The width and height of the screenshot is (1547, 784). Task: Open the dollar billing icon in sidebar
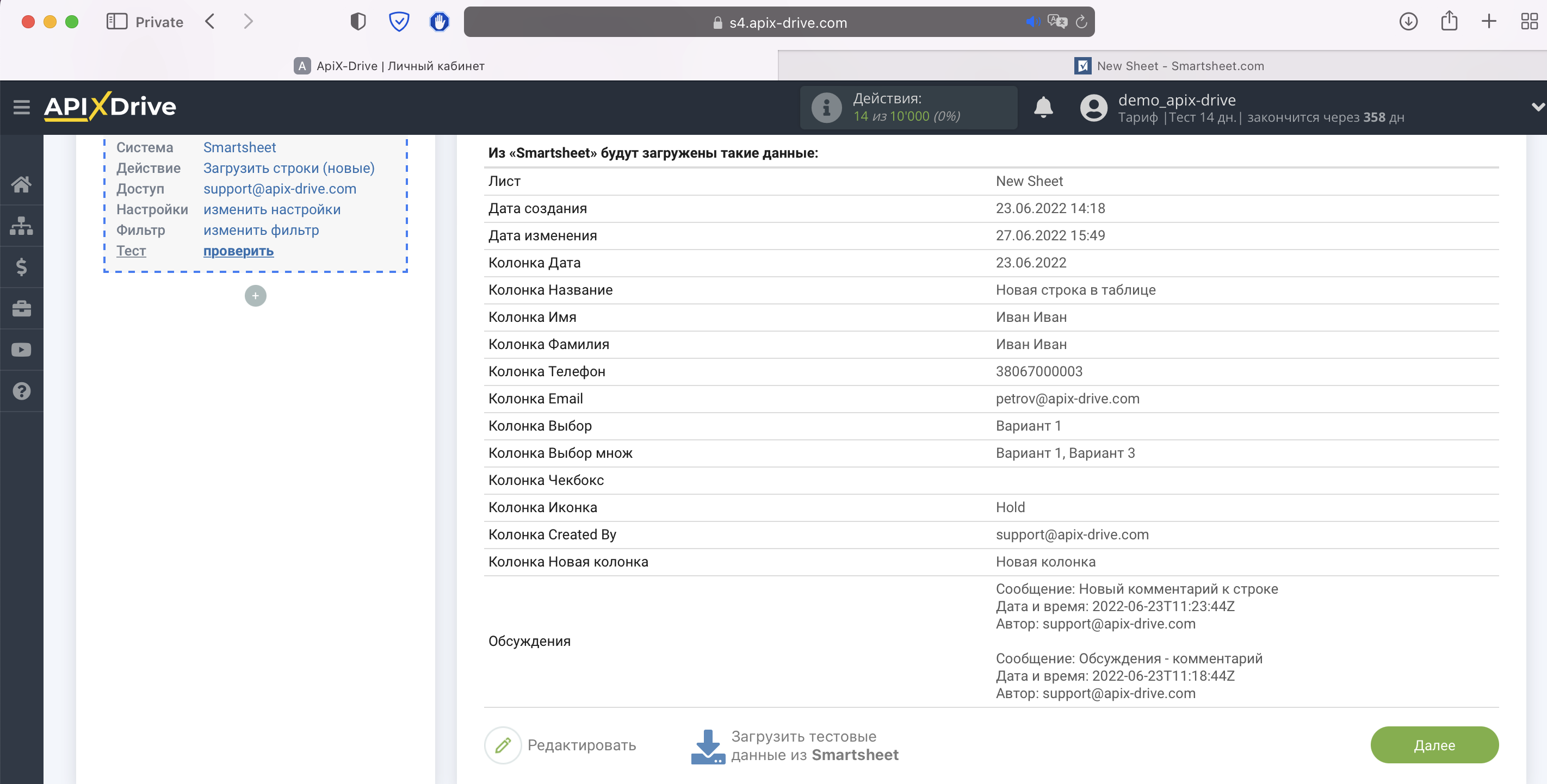click(22, 266)
